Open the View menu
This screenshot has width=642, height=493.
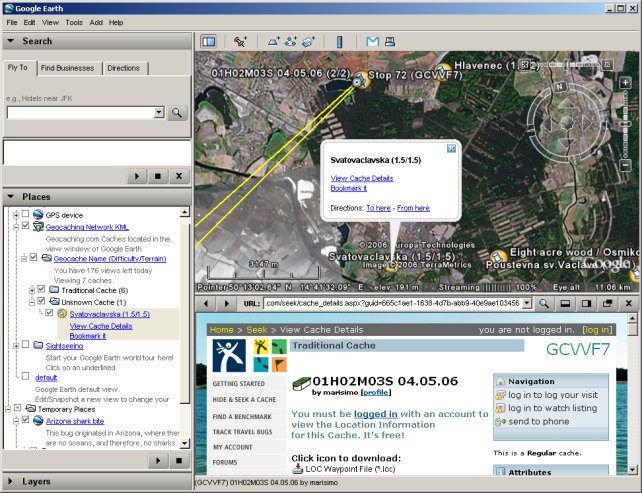[50, 23]
